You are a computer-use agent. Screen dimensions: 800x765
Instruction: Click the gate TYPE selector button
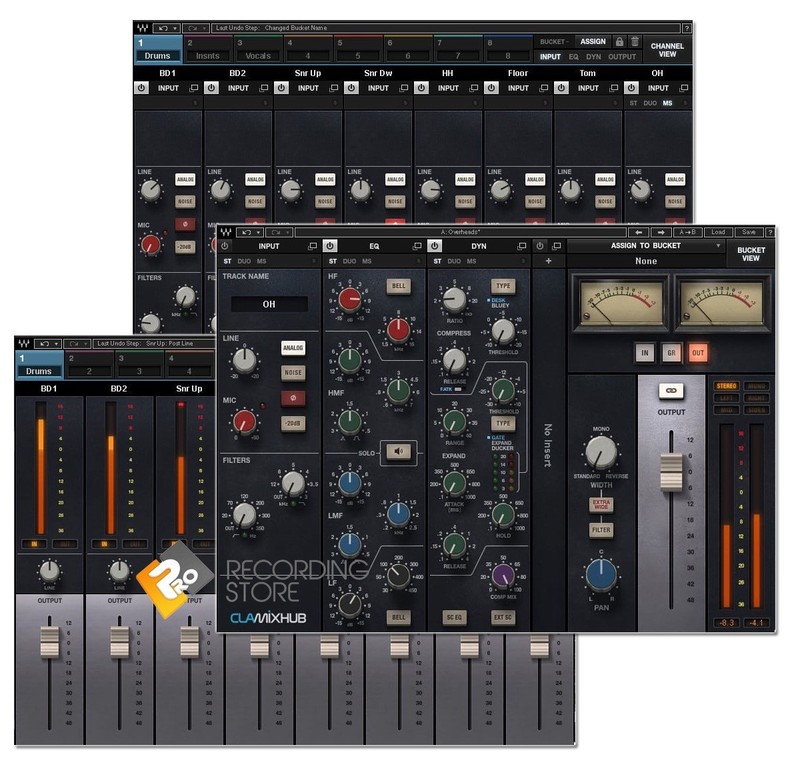(503, 423)
